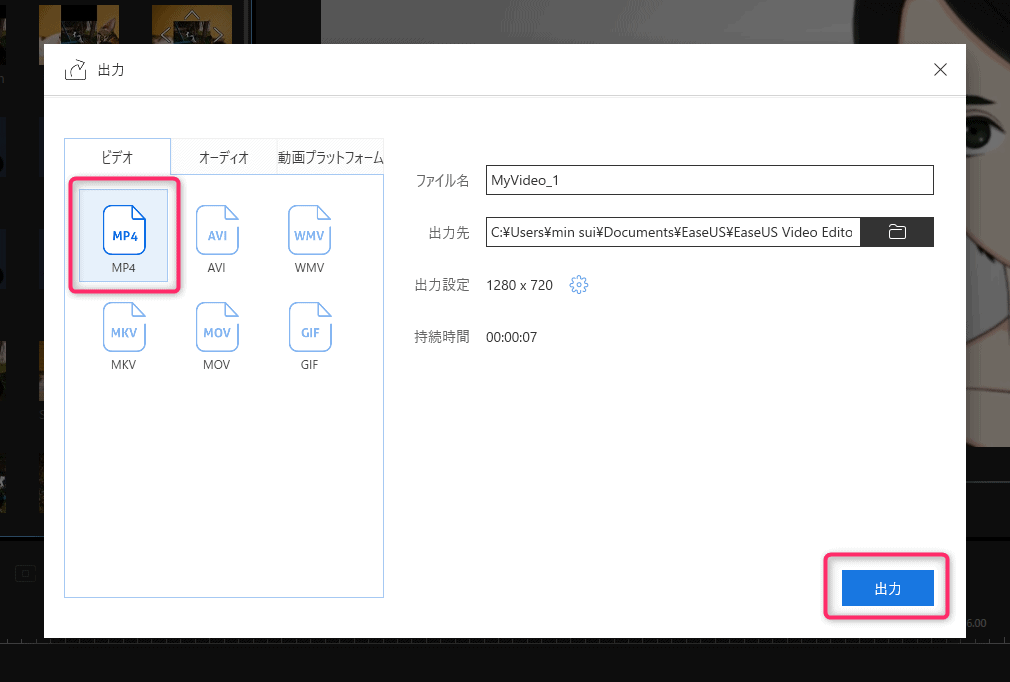This screenshot has height=682, width=1010.
Task: Switch to the オーディオ tab
Action: click(x=223, y=157)
